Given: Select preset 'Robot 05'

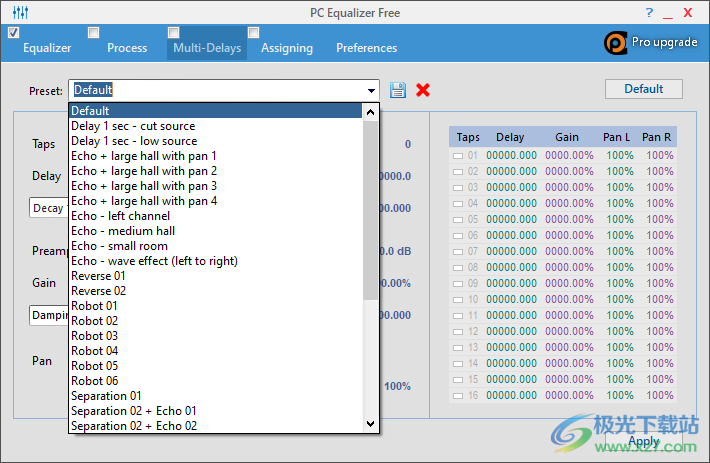Looking at the screenshot, I should point(216,365).
